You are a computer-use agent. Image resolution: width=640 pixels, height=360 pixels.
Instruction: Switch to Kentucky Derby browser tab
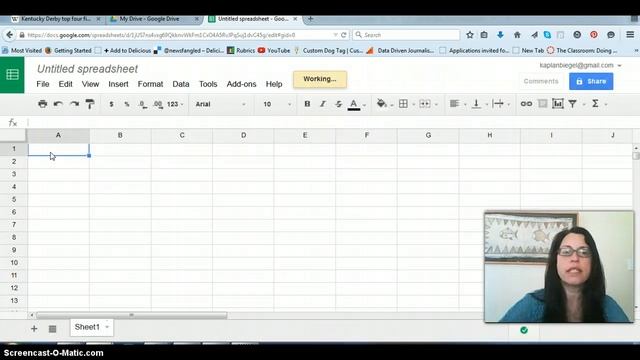tap(56, 19)
